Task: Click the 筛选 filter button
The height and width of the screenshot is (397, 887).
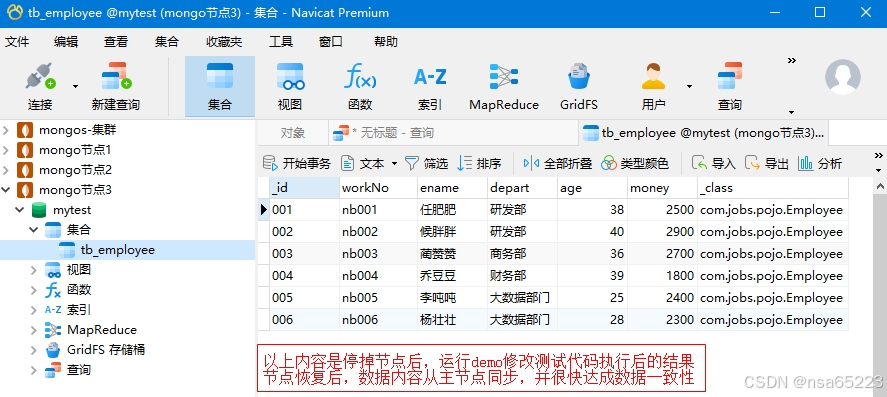Action: pyautogui.click(x=427, y=163)
